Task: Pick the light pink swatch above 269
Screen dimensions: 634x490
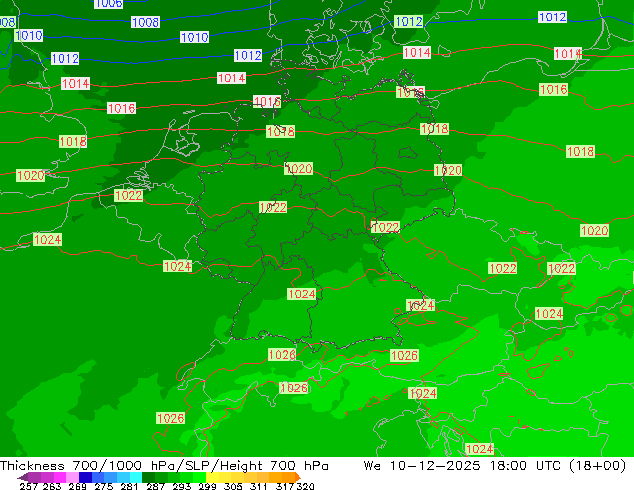Action: pyautogui.click(x=72, y=477)
